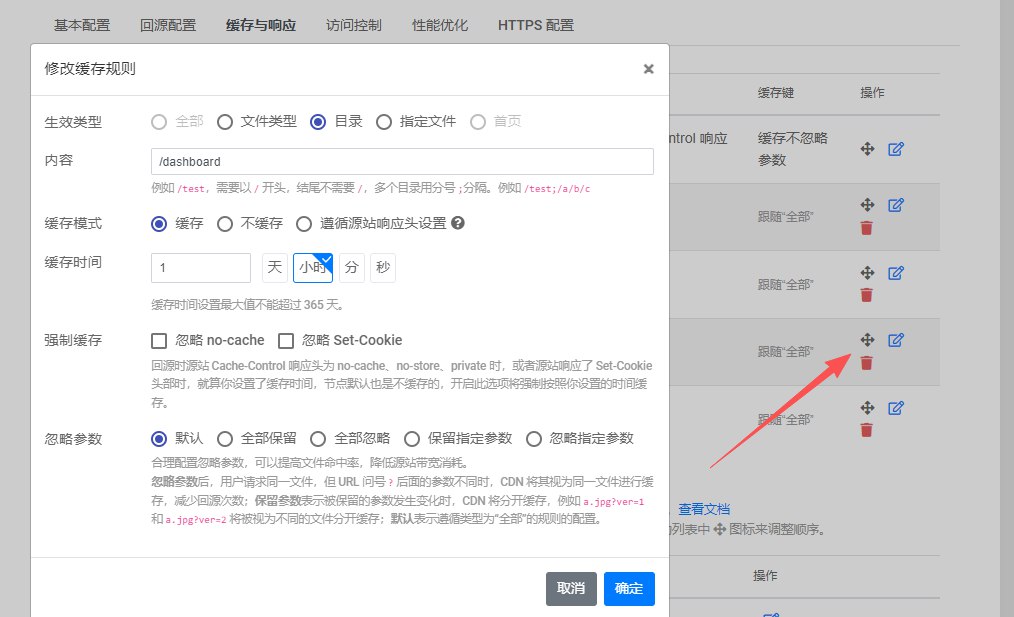Viewport: 1014px width, 617px height.
Task: Focus the 内容 field containing /dashboard
Action: coord(401,161)
